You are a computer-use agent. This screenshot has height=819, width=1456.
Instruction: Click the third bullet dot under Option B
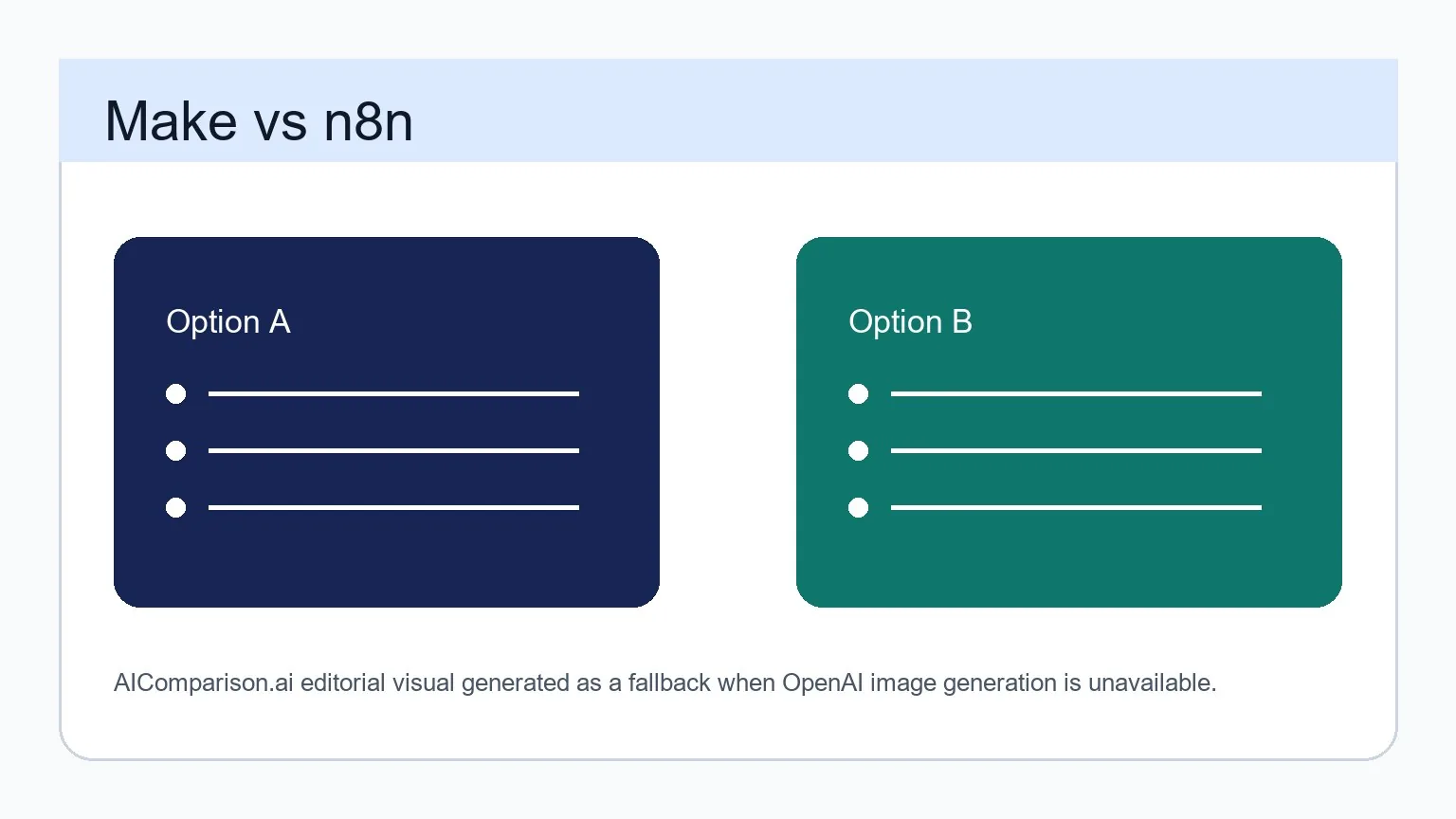(858, 507)
